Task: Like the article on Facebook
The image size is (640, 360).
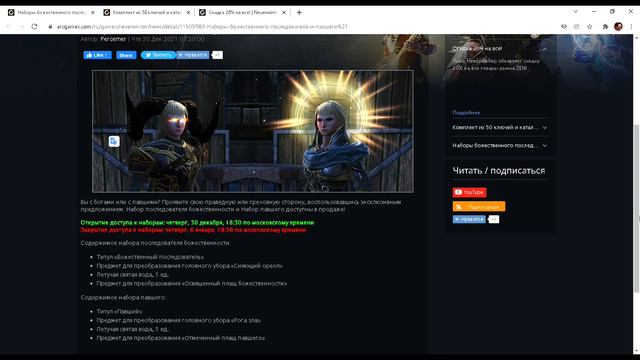Action: [x=98, y=55]
